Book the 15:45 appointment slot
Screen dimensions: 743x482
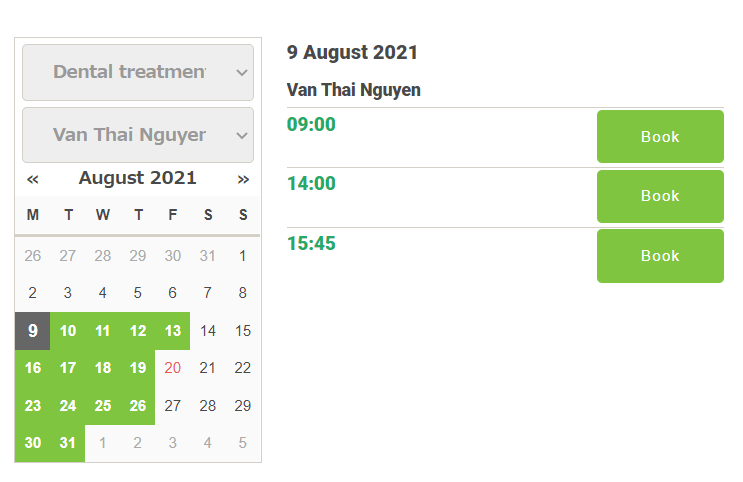660,256
